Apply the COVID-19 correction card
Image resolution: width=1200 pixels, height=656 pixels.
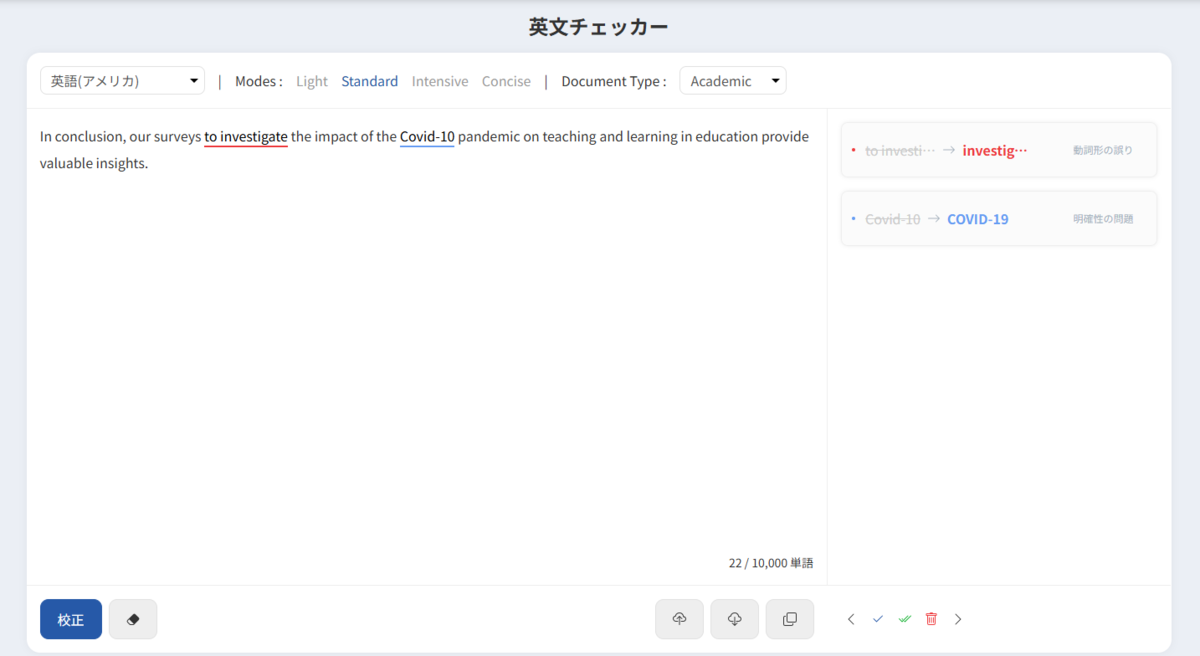tap(998, 218)
